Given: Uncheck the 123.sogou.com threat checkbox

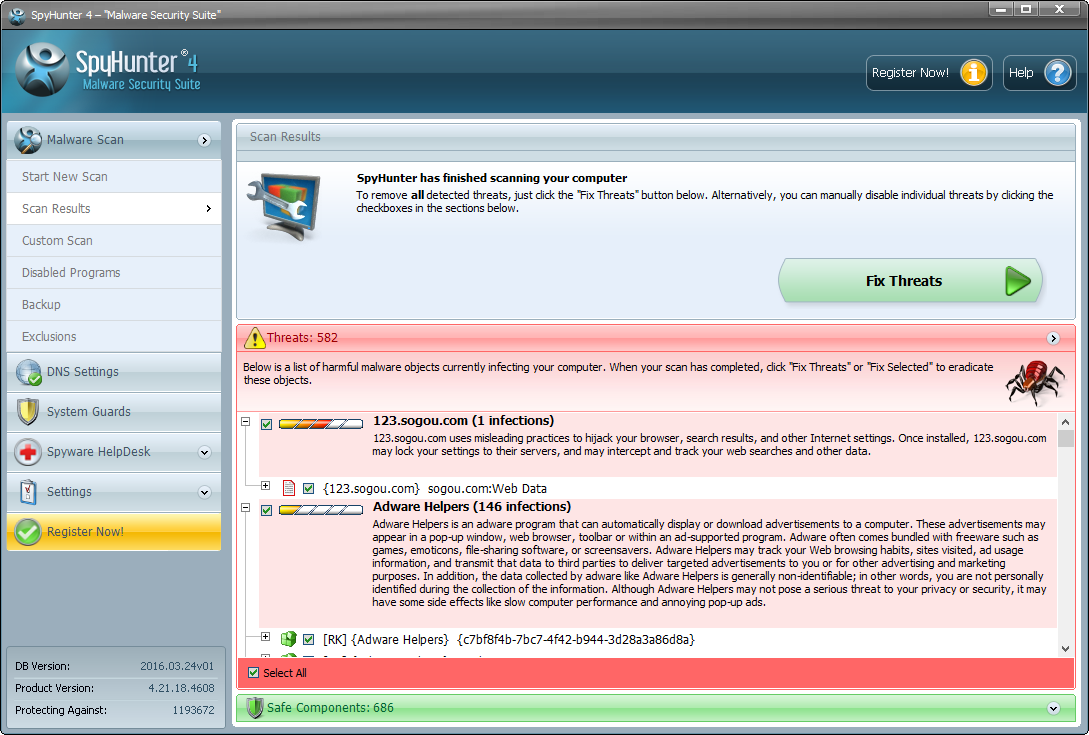Looking at the screenshot, I should click(266, 424).
